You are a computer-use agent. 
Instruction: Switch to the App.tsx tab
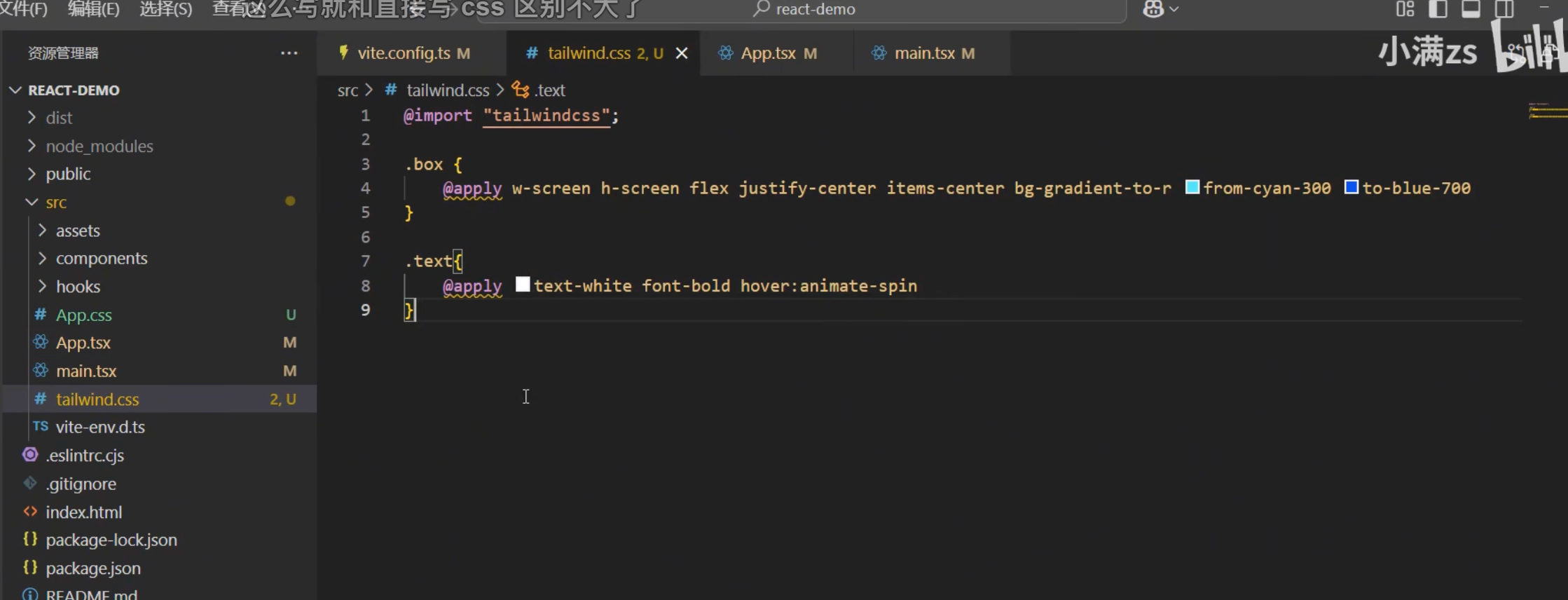coord(768,53)
